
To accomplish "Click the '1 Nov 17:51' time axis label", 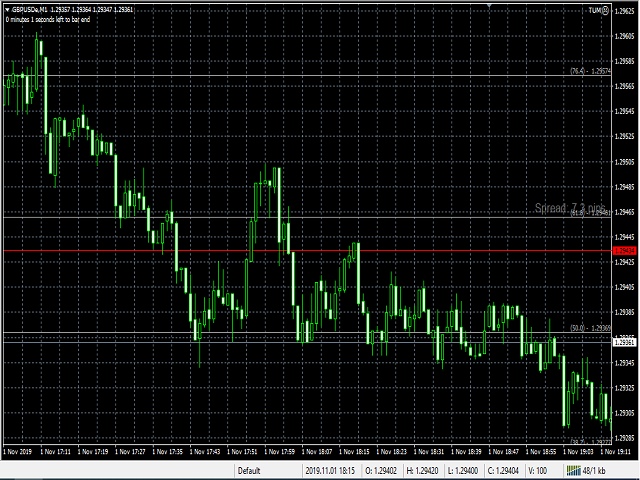I will 242,452.
